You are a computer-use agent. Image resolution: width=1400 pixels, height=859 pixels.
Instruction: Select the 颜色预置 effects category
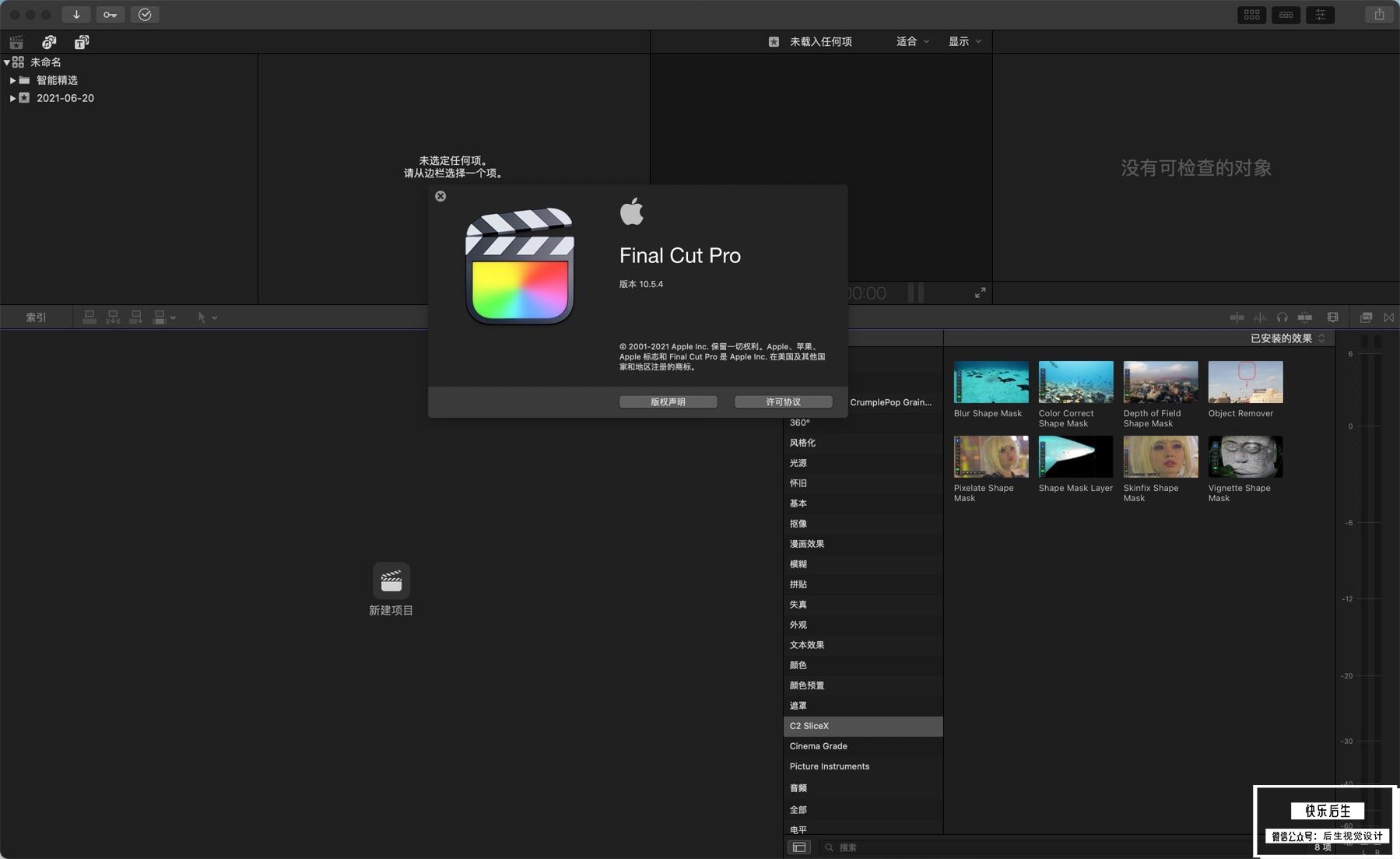pyautogui.click(x=863, y=685)
